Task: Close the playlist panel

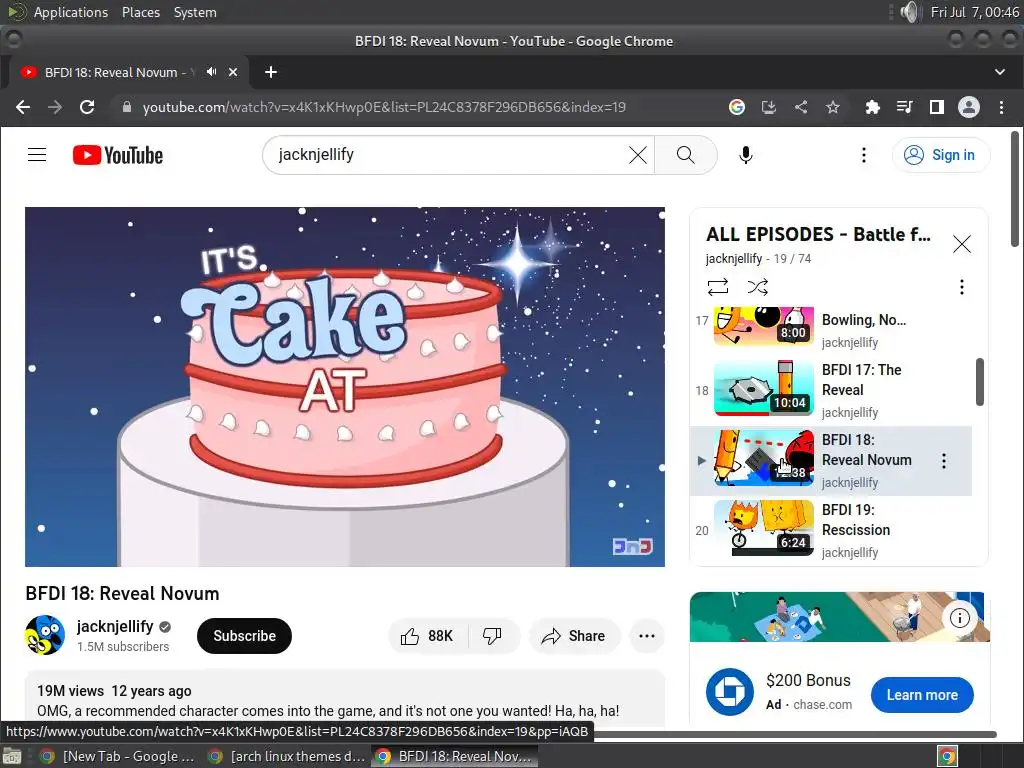Action: pyautogui.click(x=961, y=244)
